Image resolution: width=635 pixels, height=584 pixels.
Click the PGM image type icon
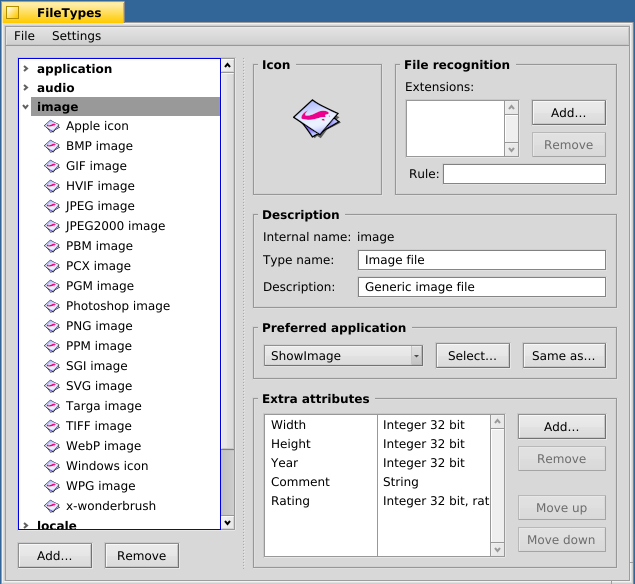[52, 286]
